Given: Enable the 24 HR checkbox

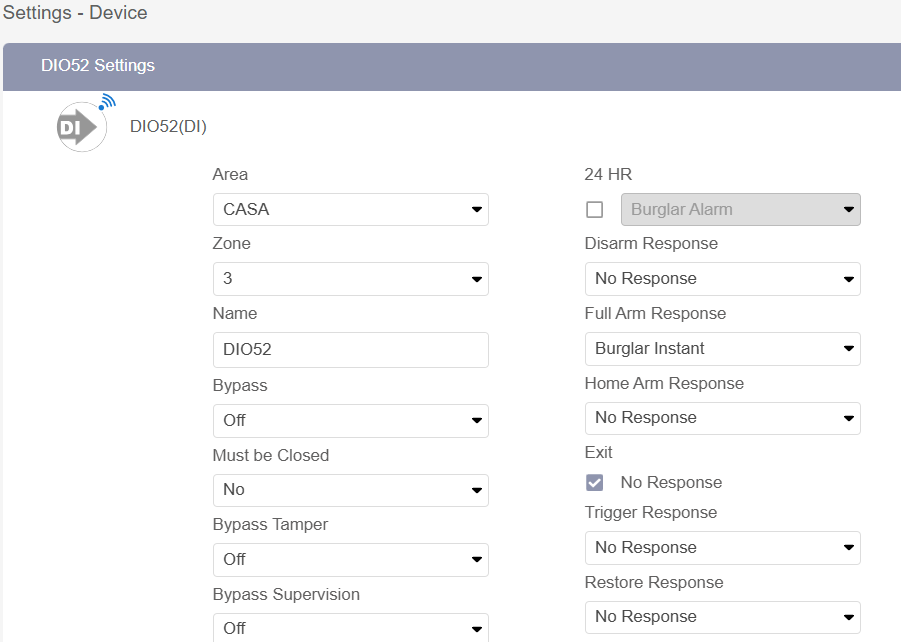Looking at the screenshot, I should click(595, 210).
